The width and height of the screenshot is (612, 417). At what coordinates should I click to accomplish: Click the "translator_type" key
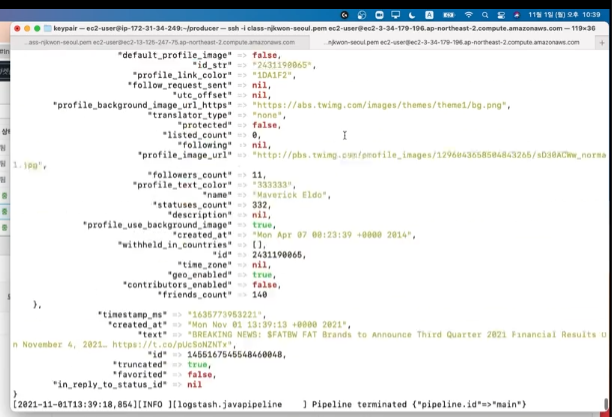[189, 115]
